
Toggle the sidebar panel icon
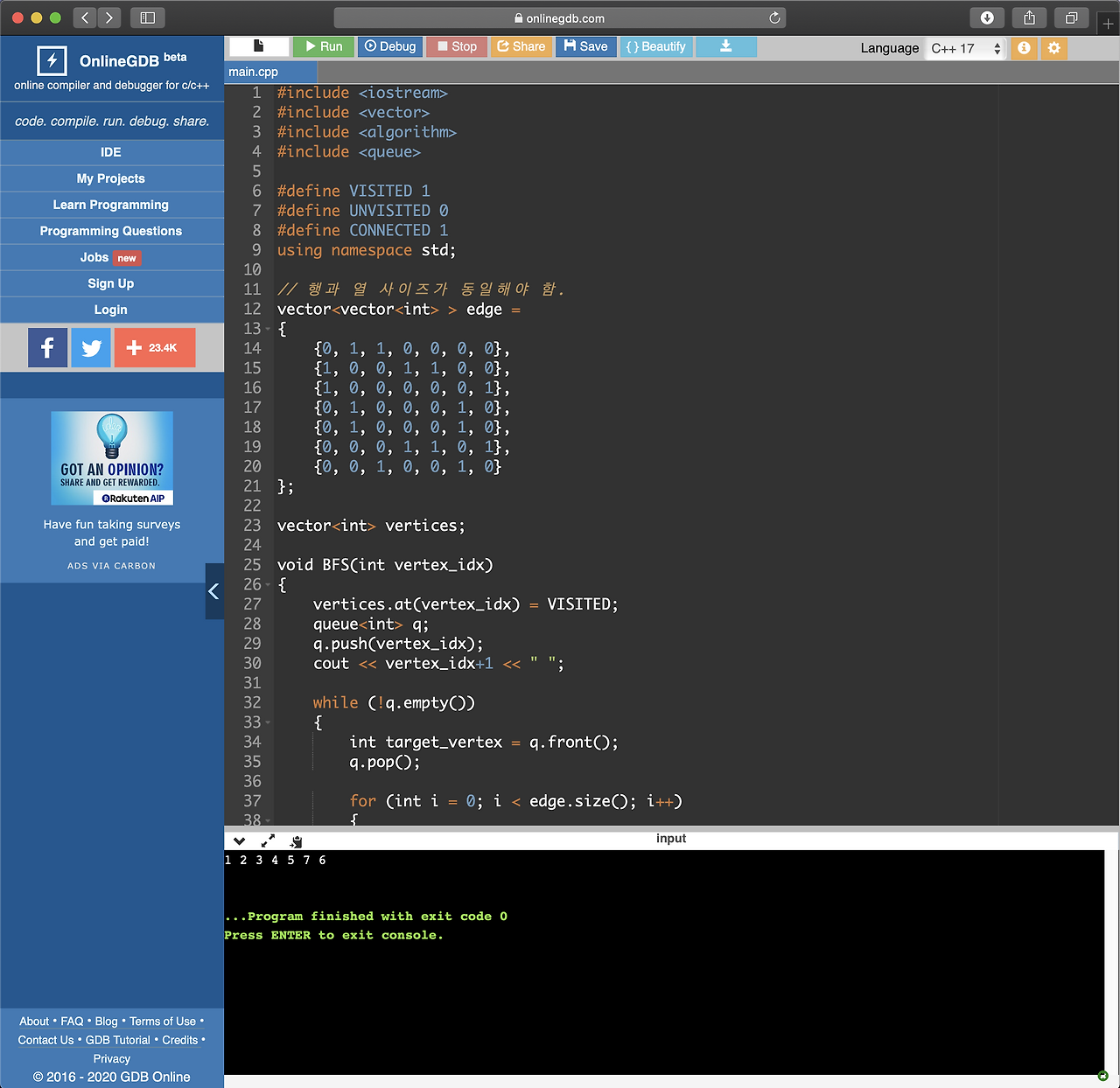(150, 17)
